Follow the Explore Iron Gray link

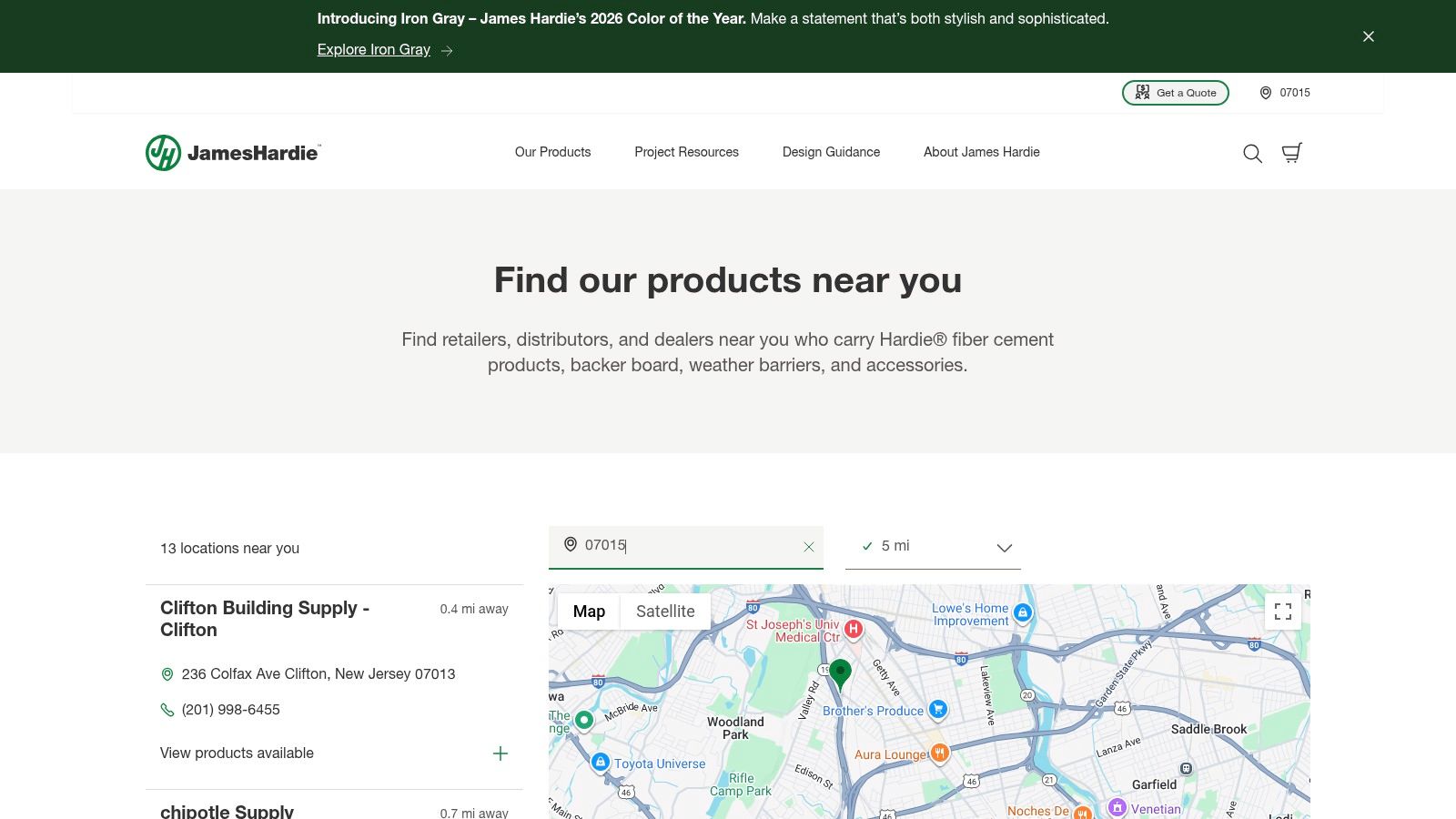click(x=385, y=50)
